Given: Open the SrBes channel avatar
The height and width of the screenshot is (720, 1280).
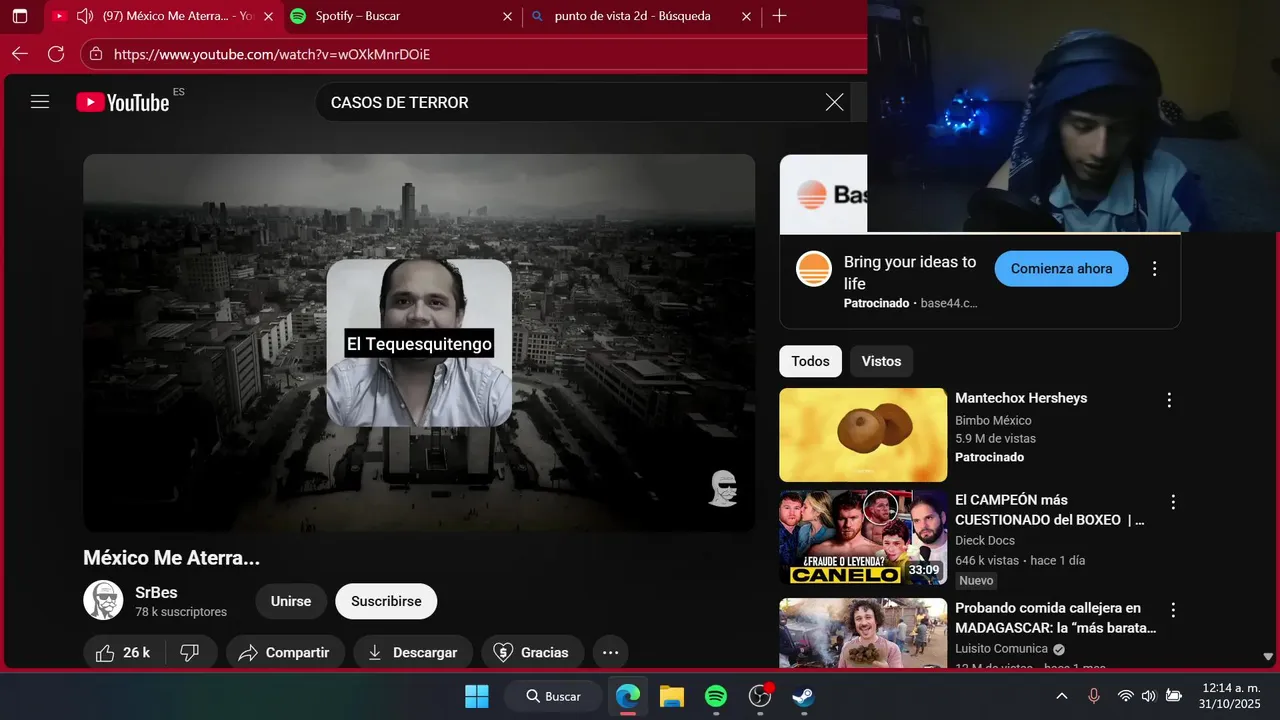Looking at the screenshot, I should [x=103, y=600].
